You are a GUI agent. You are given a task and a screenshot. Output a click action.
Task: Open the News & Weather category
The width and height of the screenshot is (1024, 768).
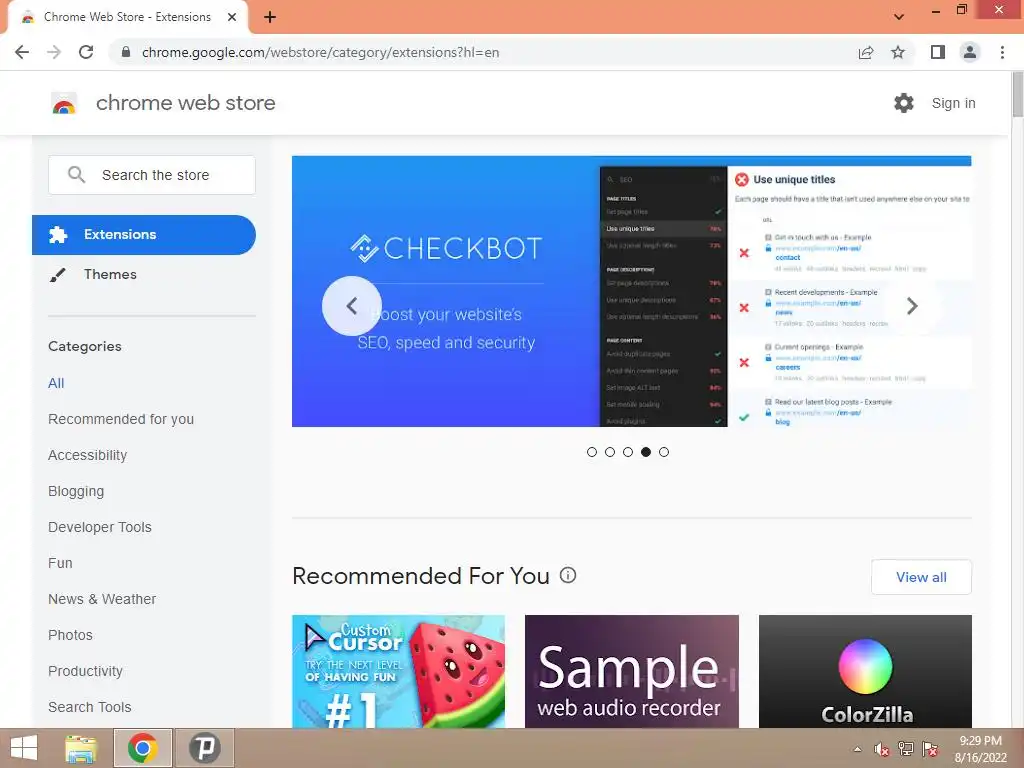click(102, 599)
